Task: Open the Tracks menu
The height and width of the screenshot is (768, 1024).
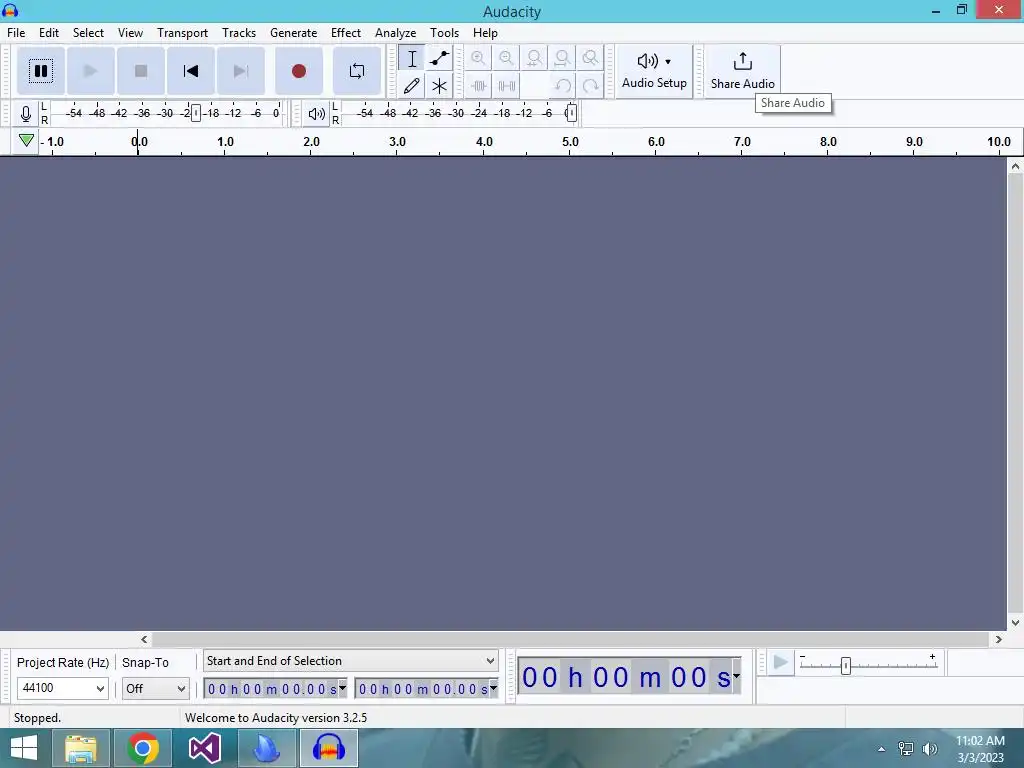Action: 239,33
